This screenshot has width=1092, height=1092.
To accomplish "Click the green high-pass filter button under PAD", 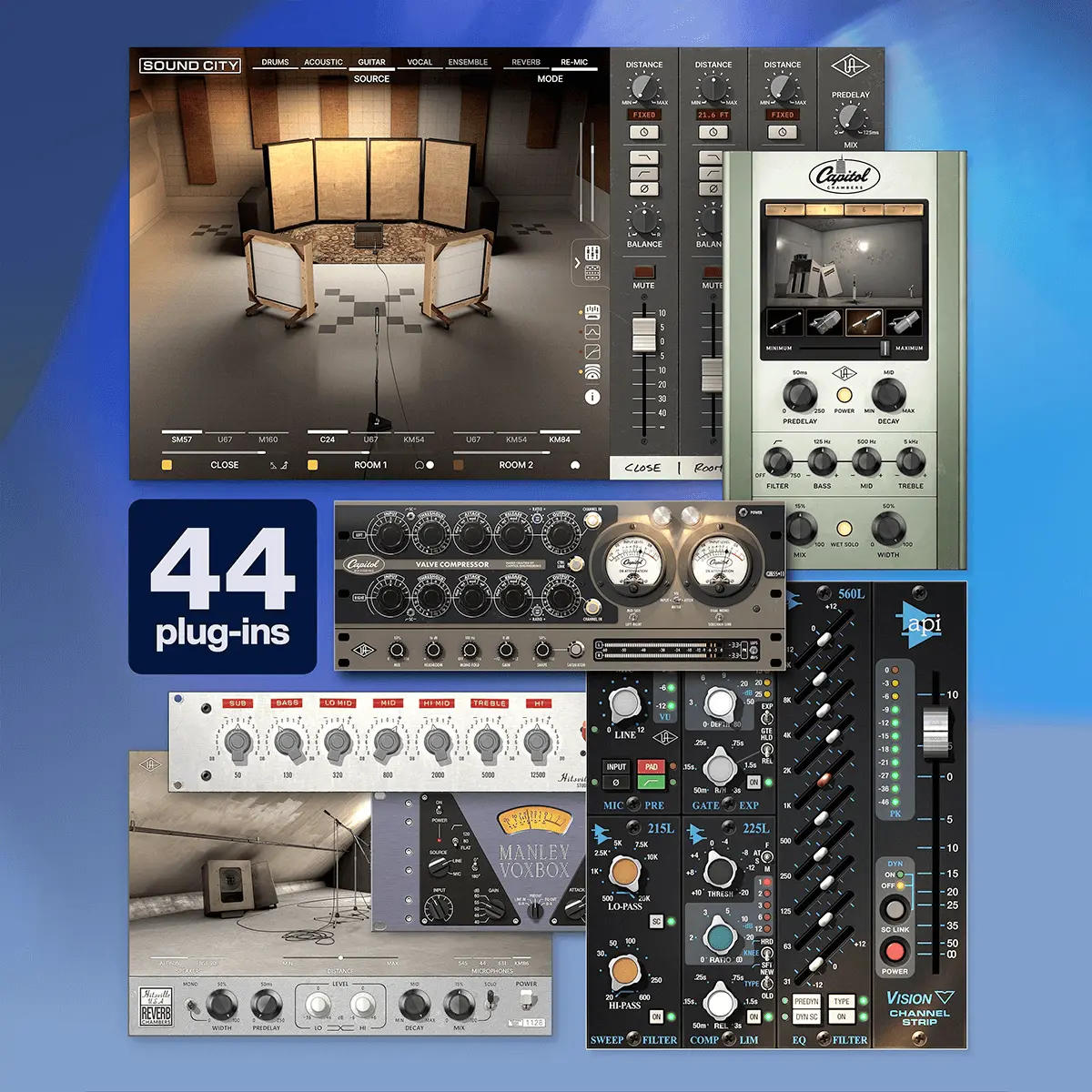I will (652, 782).
